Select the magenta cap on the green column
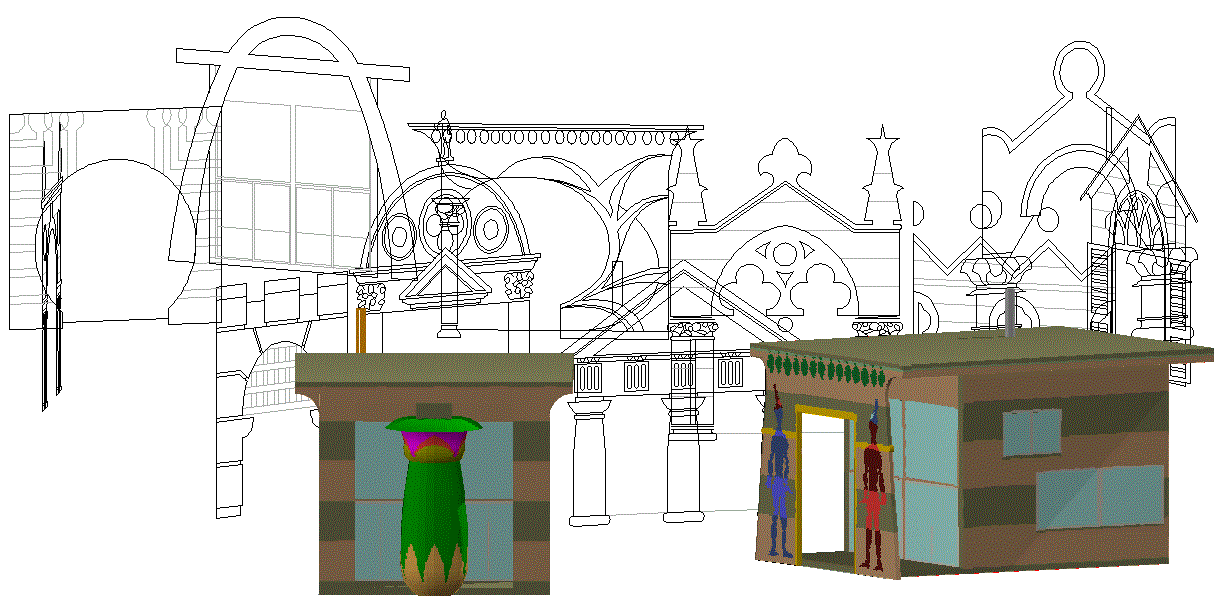The height and width of the screenshot is (610, 1220). tap(434, 440)
